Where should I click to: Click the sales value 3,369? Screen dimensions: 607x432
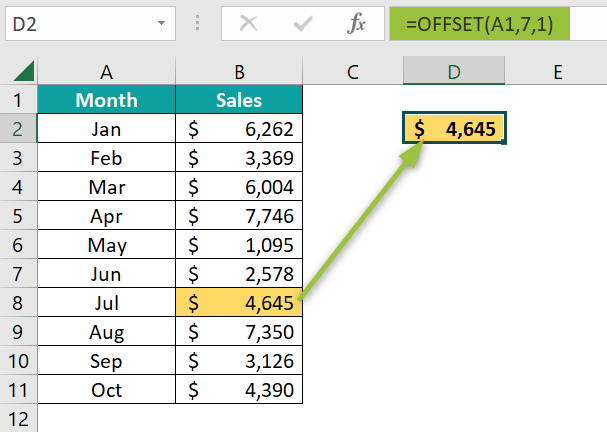pyautogui.click(x=239, y=158)
